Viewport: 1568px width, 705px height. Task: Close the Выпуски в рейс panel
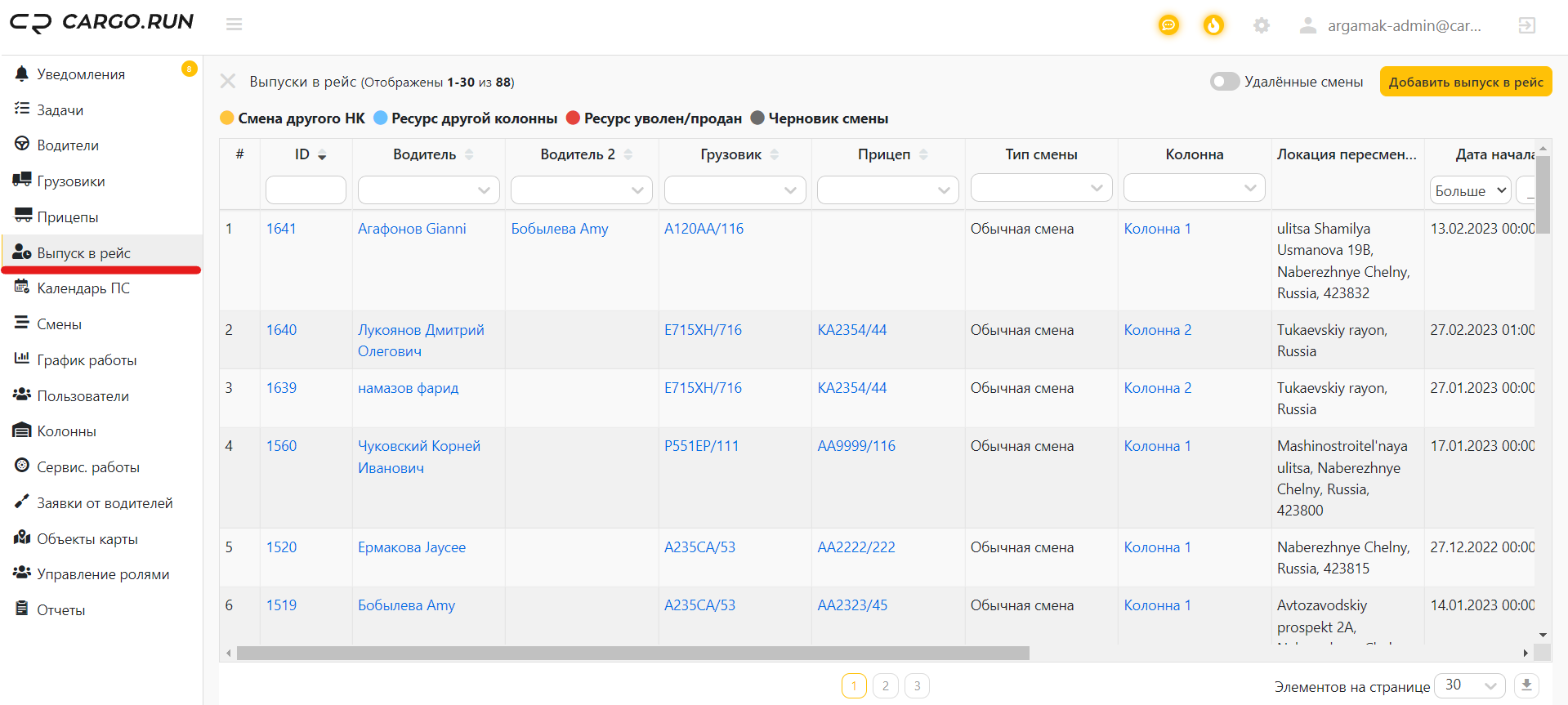[228, 82]
